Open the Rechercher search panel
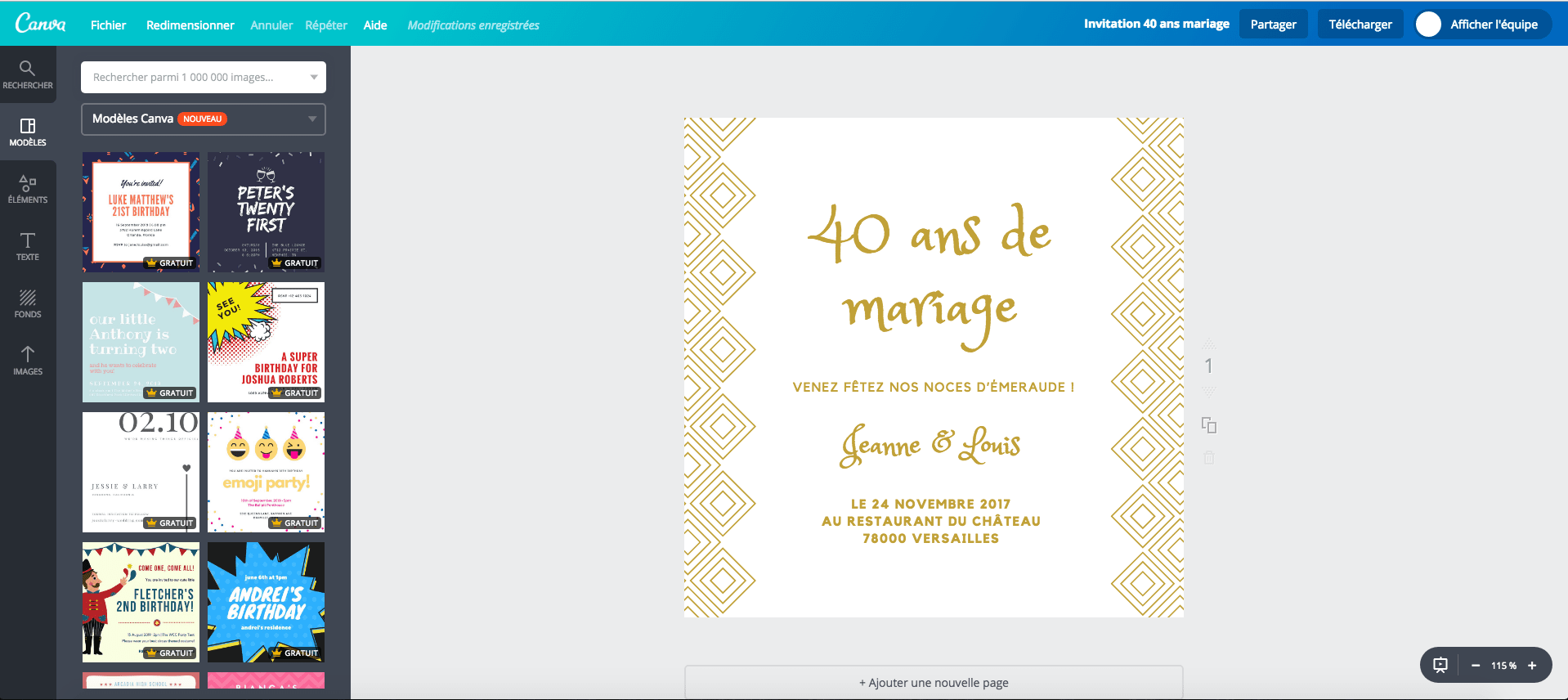The width and height of the screenshot is (1568, 700). tap(28, 74)
